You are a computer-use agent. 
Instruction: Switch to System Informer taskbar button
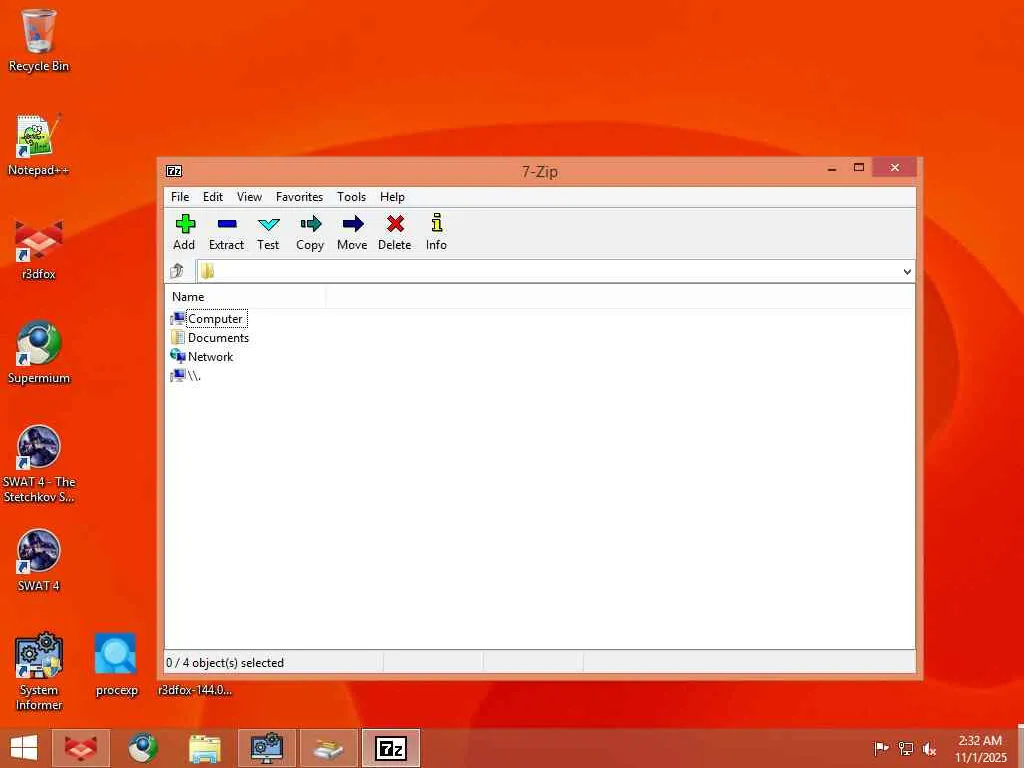point(267,748)
